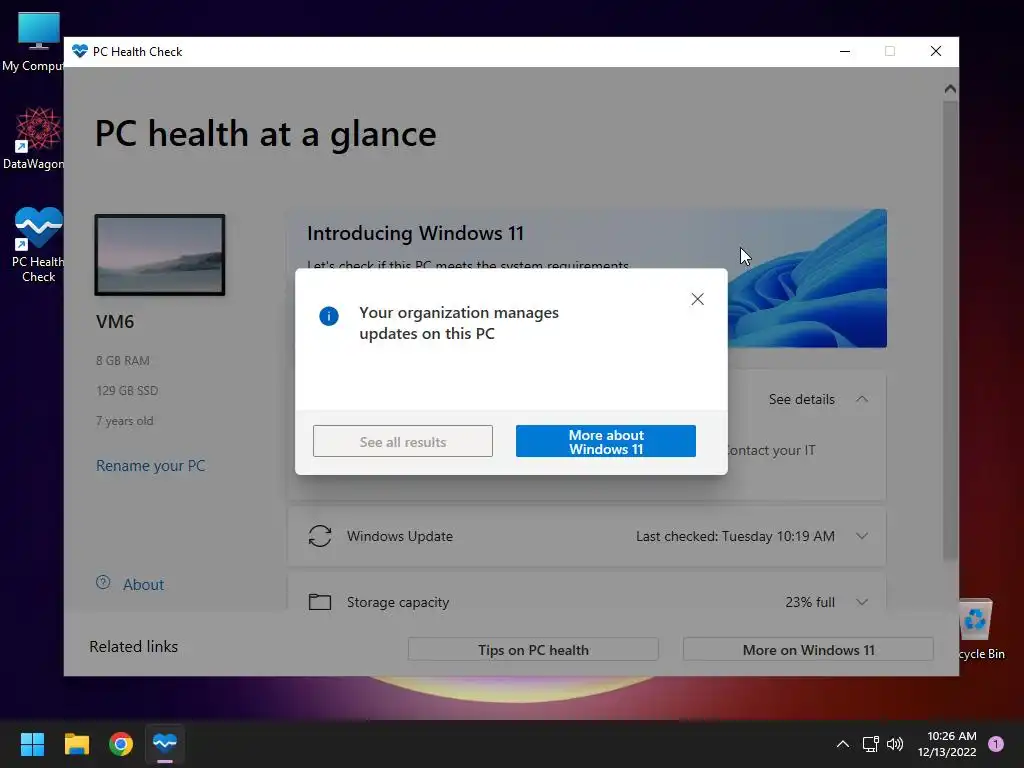Image resolution: width=1024 pixels, height=768 pixels.
Task: Click the 8 GB RAM text
Action: point(123,360)
